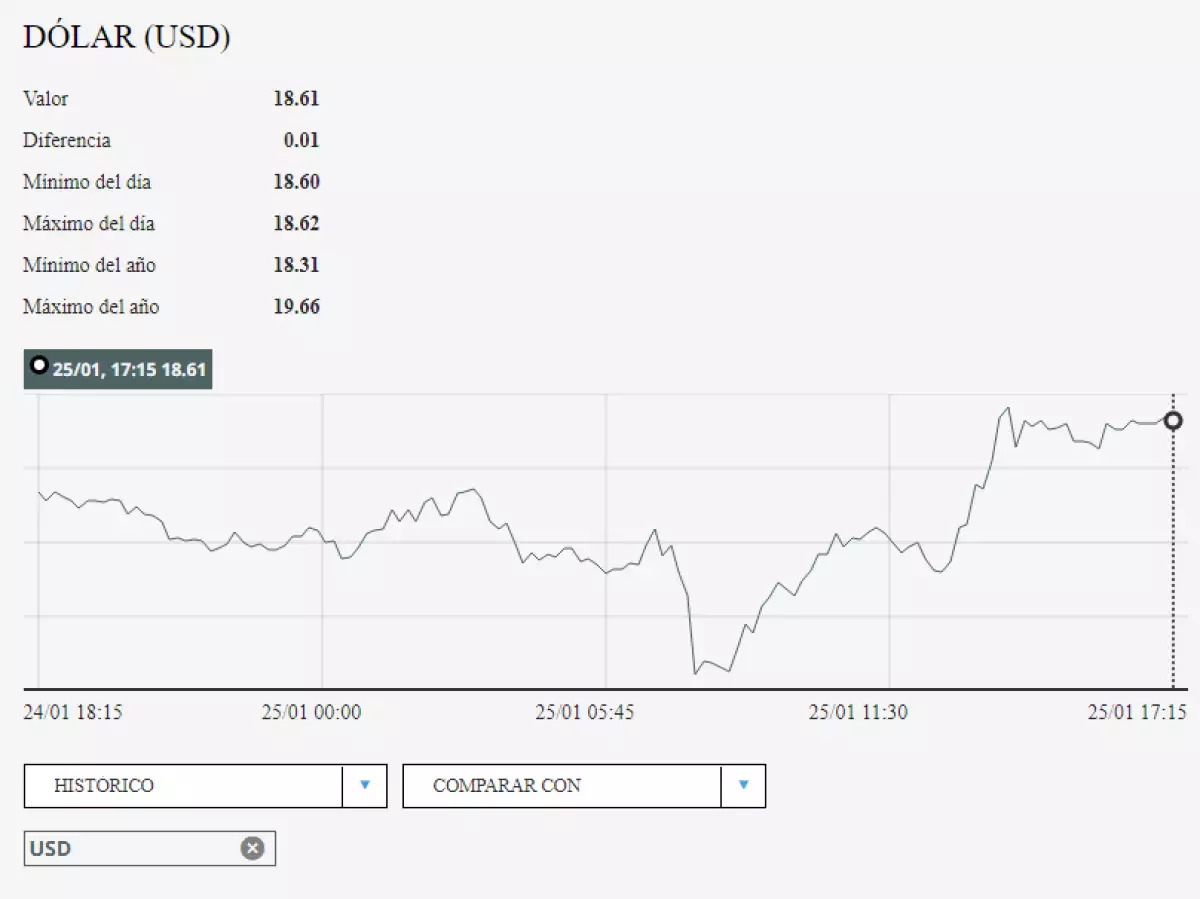The height and width of the screenshot is (899, 1200).
Task: Click the lowest dip point on the chart line
Action: coord(695,673)
